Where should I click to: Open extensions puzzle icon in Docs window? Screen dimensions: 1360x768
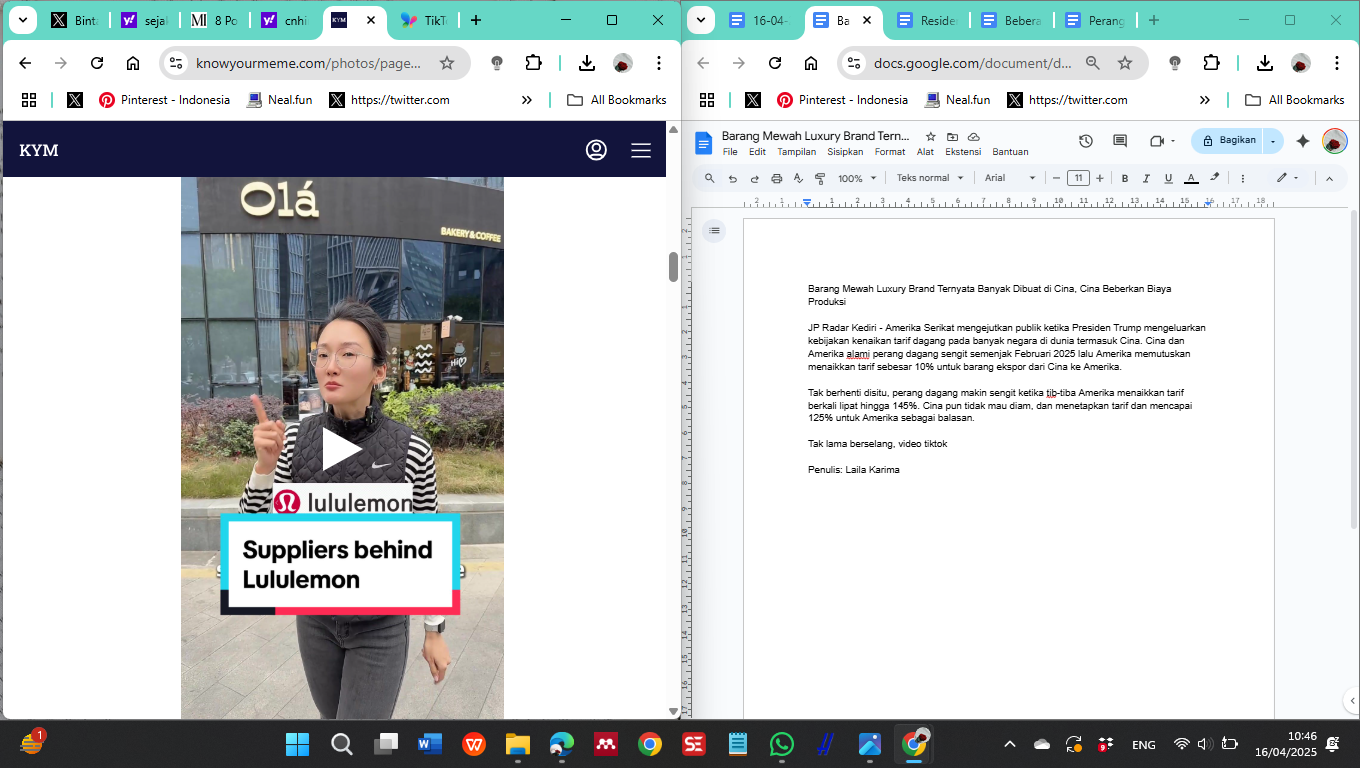coord(1212,63)
